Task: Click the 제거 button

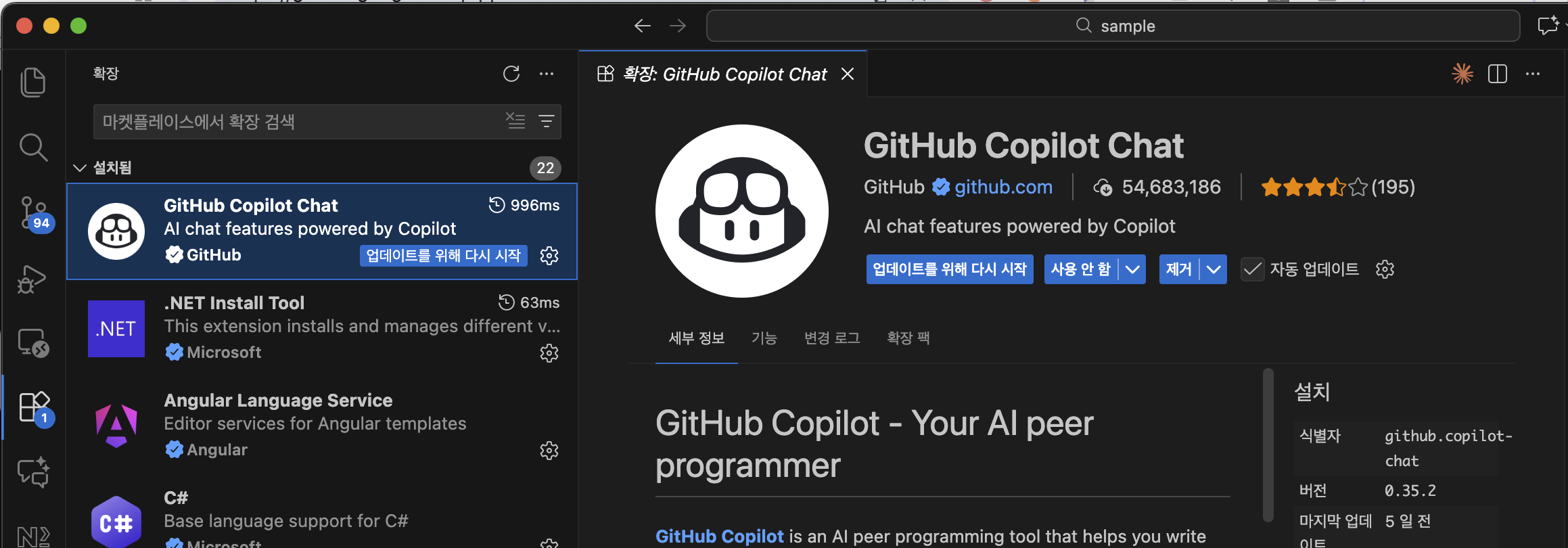Action: click(1179, 269)
